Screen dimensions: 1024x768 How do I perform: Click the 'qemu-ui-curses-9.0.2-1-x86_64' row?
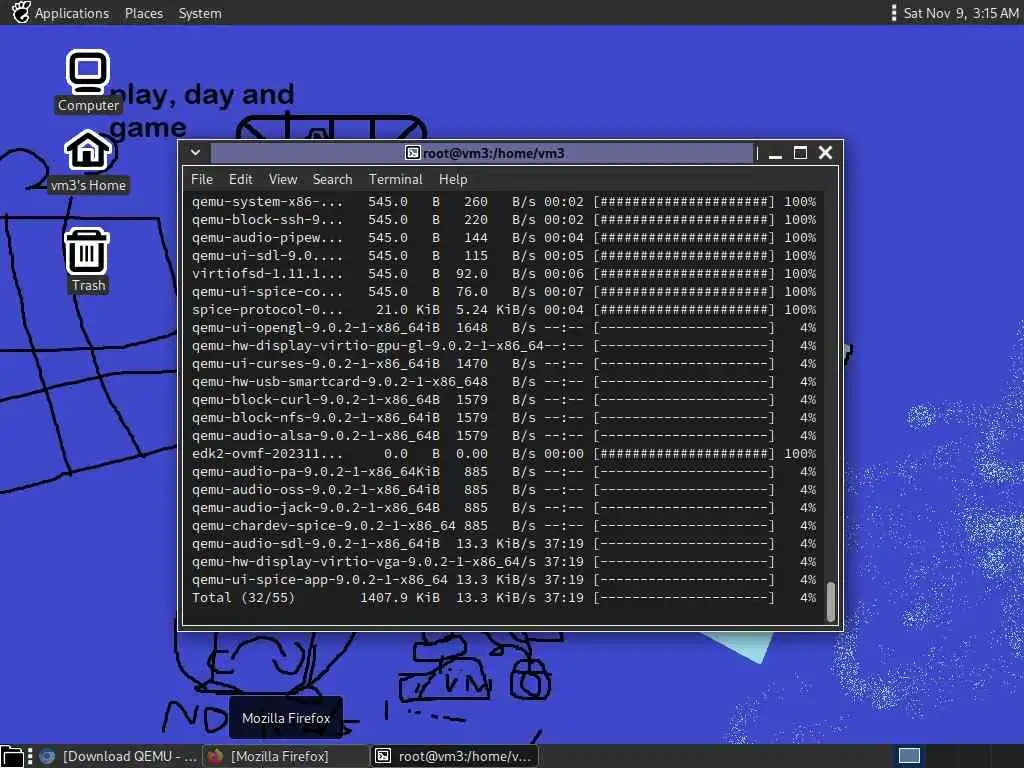point(504,364)
